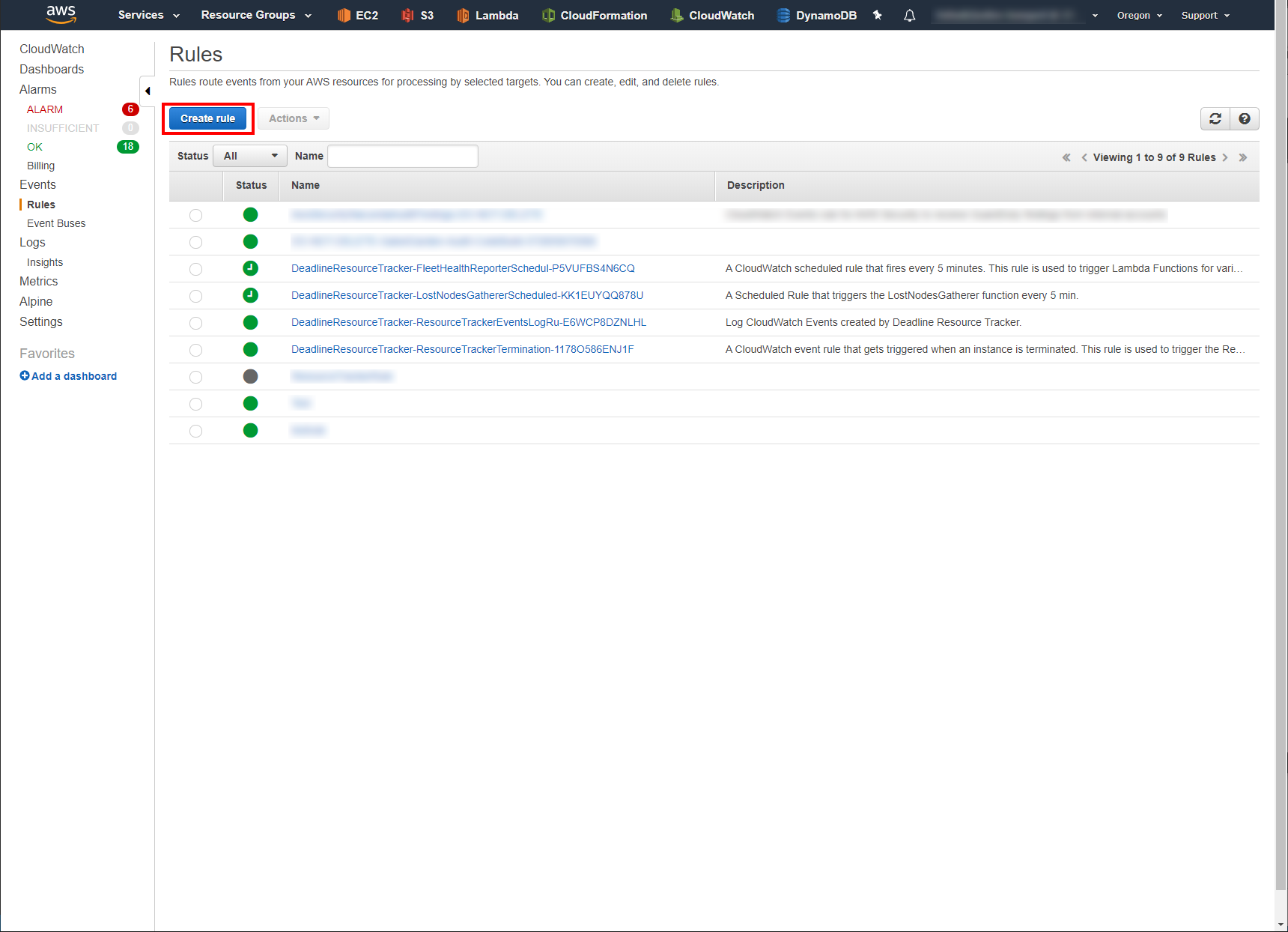Screen dimensions: 1288x932
Task: Click the pin shortcut icon in navbar
Action: (x=876, y=15)
